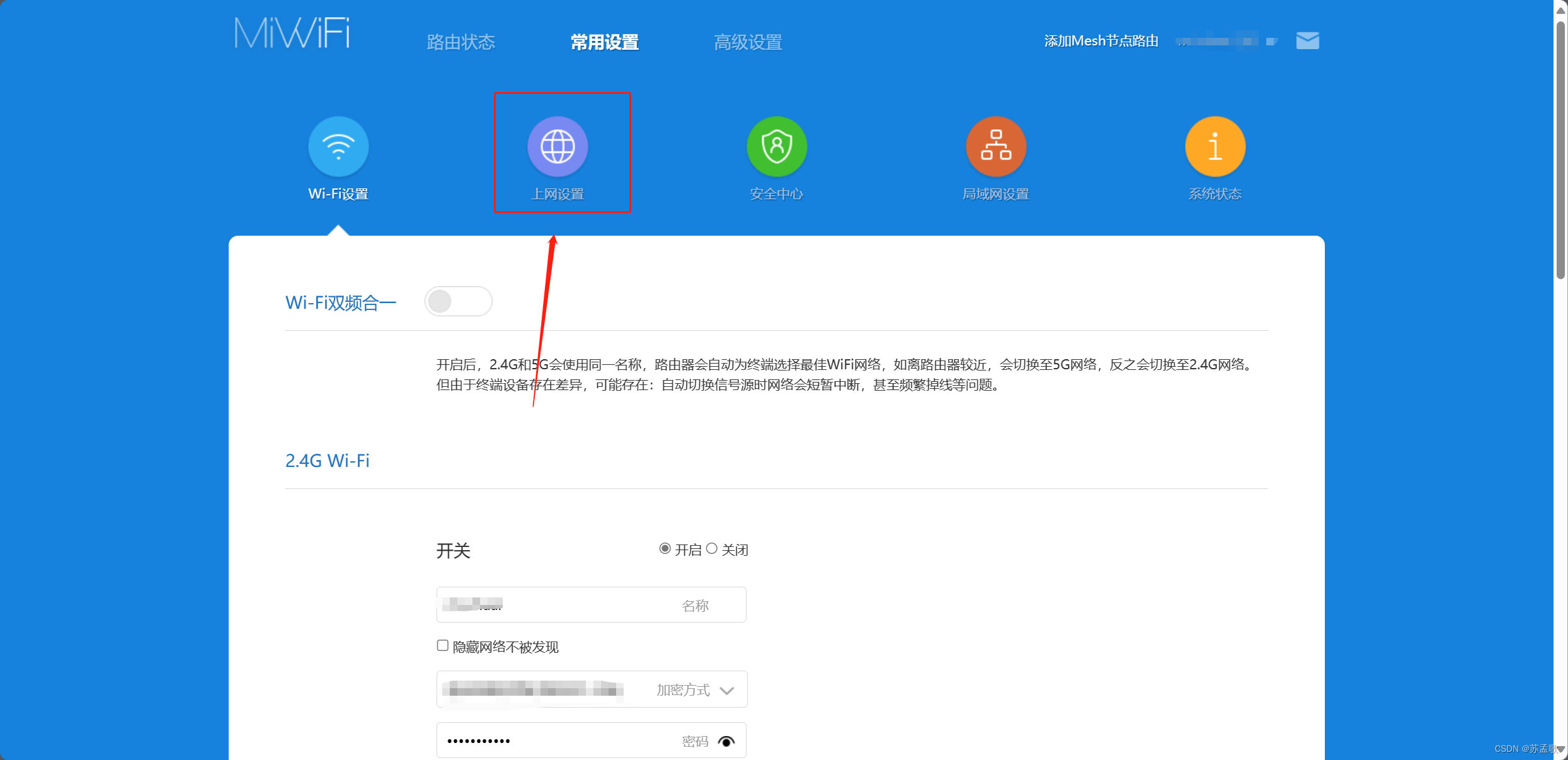Screen dimensions: 1568x760
Task: Show password with the eye icon
Action: click(726, 741)
